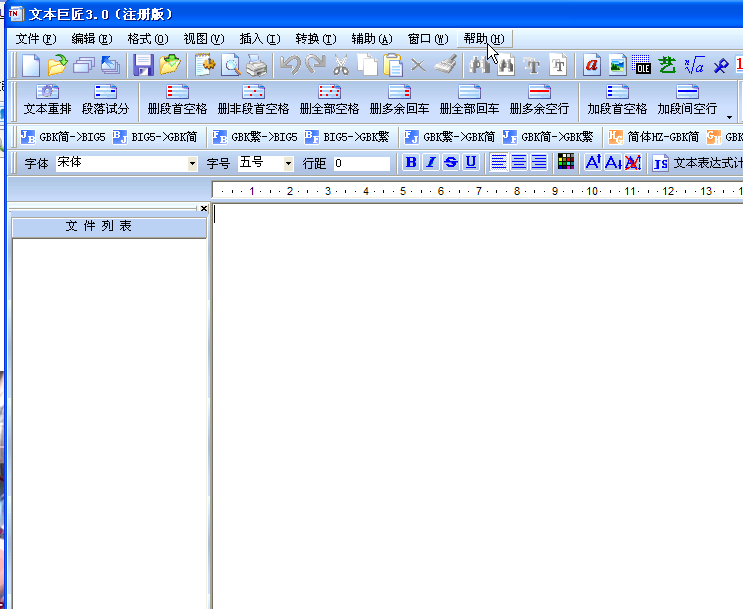The image size is (743, 609).
Task: Open the 插入(I) menu
Action: pos(260,39)
